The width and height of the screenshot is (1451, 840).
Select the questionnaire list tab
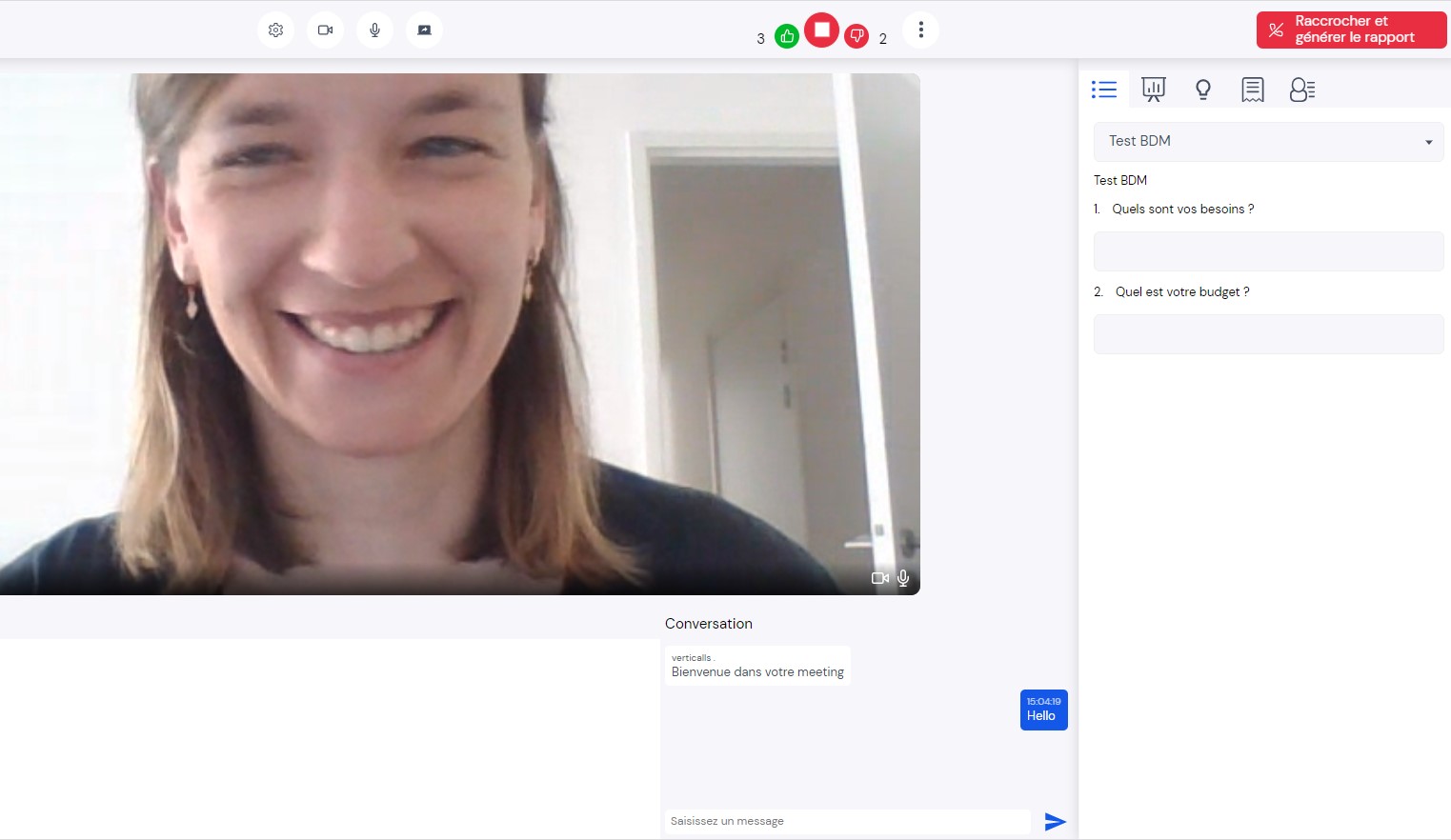(1104, 90)
